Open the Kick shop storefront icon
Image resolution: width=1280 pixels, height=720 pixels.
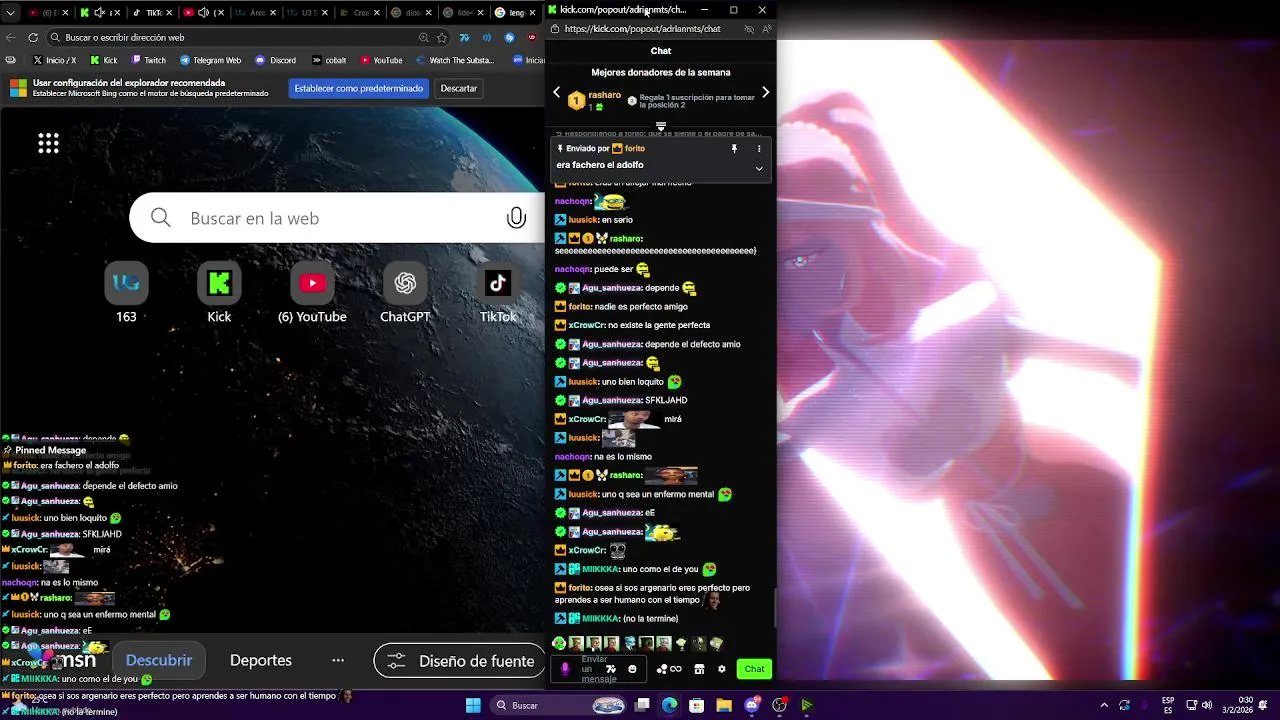coord(700,669)
